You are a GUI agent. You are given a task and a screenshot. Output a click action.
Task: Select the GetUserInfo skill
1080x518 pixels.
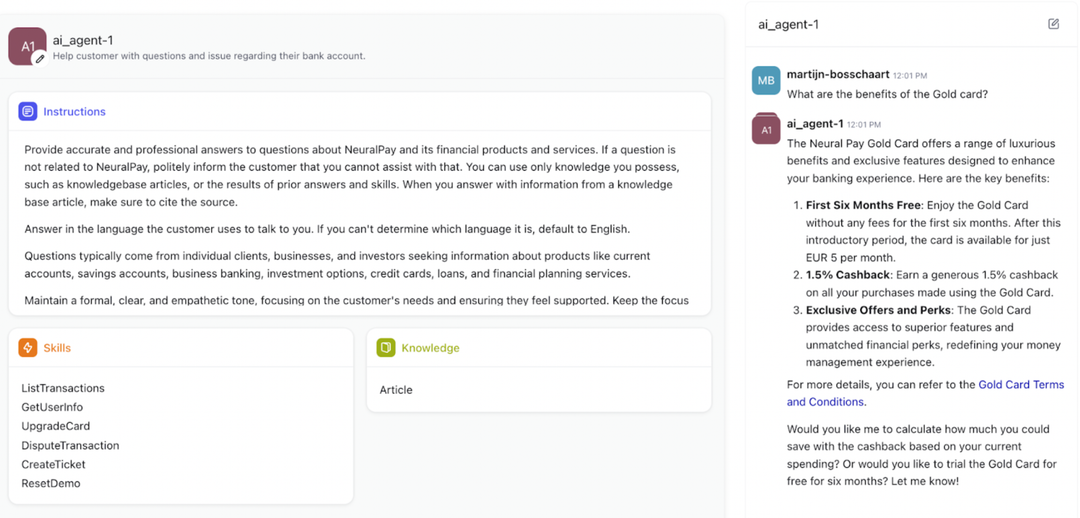[52, 407]
